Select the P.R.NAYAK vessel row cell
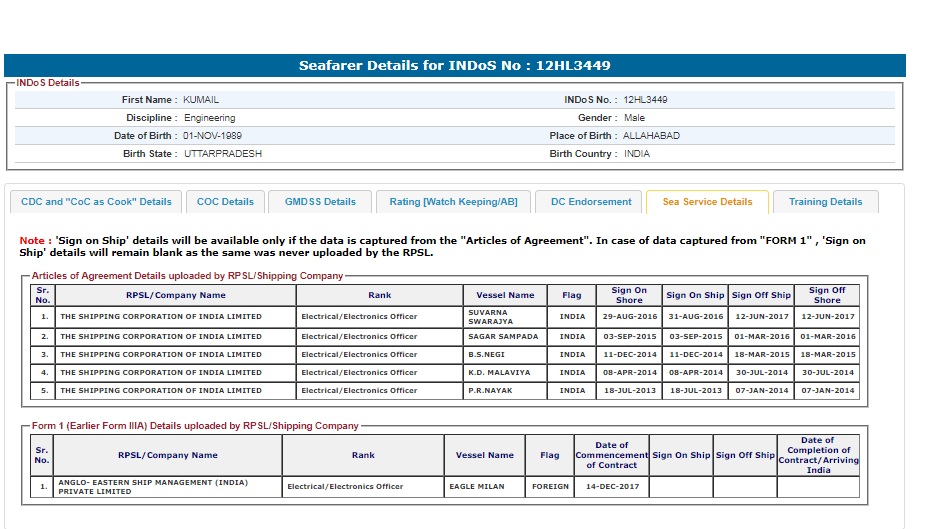 click(x=505, y=391)
